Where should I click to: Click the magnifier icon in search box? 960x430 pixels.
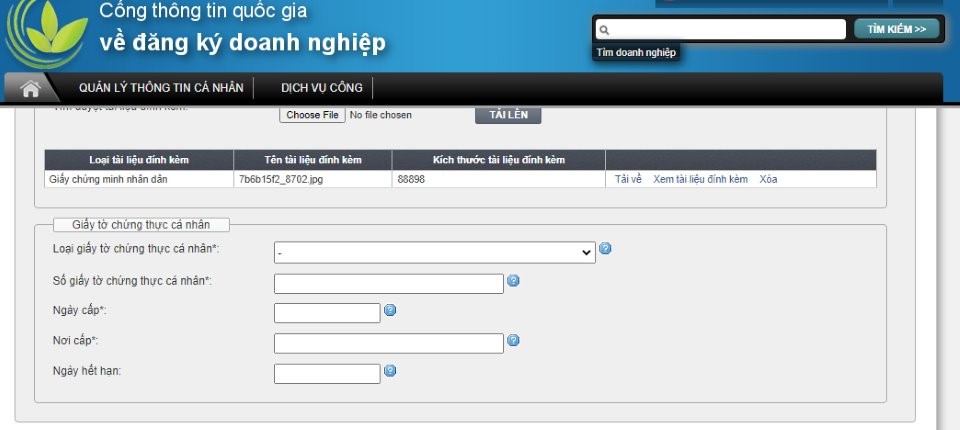604,30
